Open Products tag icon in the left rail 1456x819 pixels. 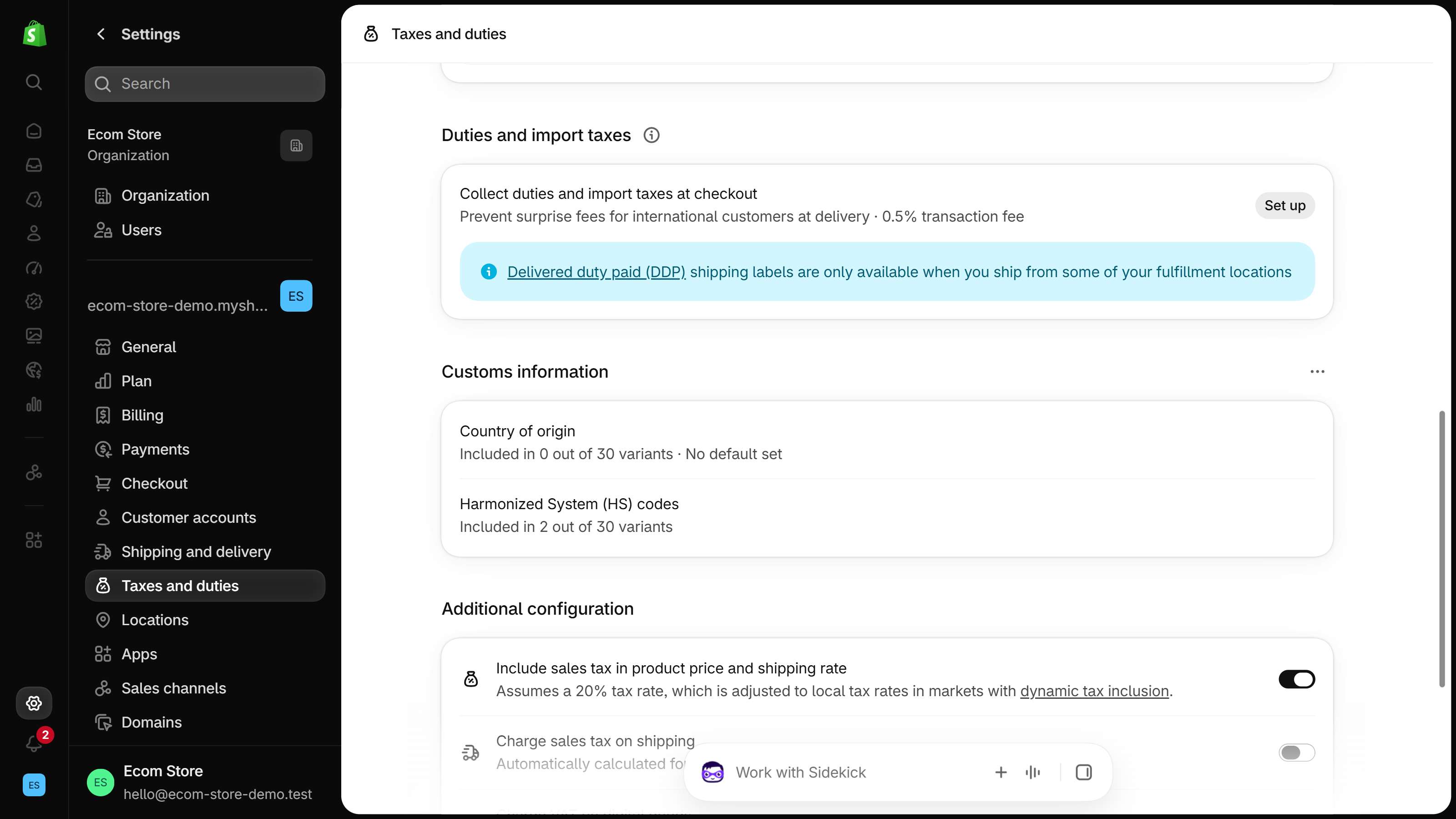34,200
